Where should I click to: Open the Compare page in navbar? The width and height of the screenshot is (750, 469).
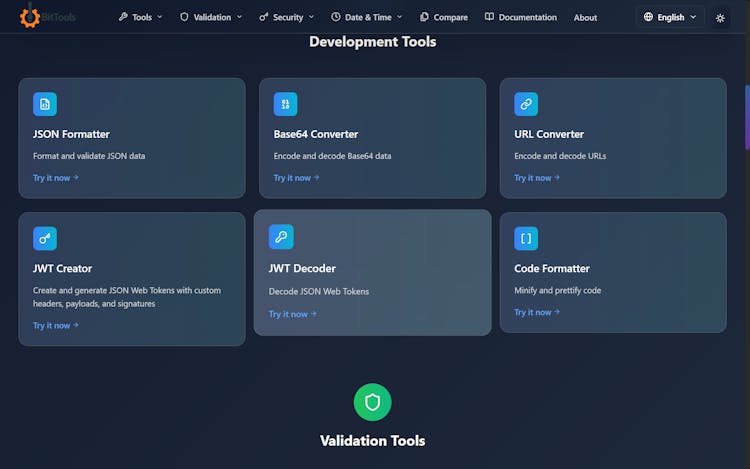coord(444,17)
